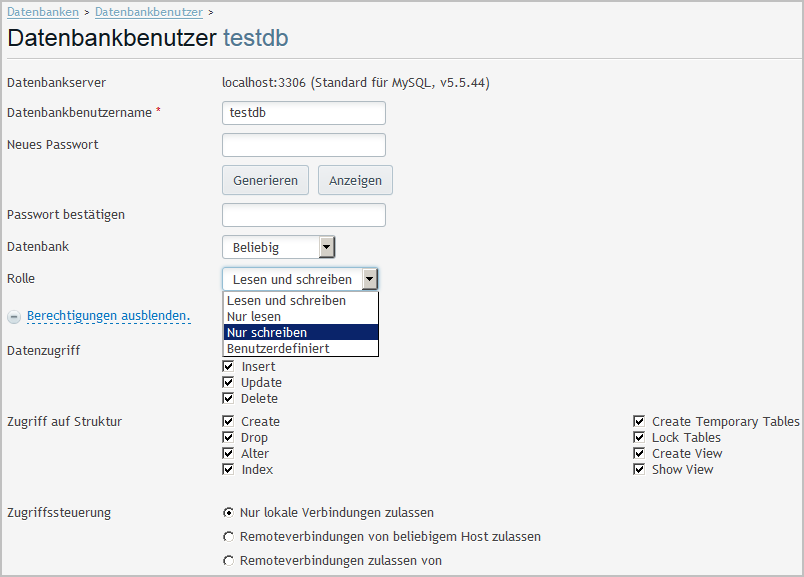Focus the Passwort bestätigen input field
Screen dimensions: 804x577
[x=304, y=215]
